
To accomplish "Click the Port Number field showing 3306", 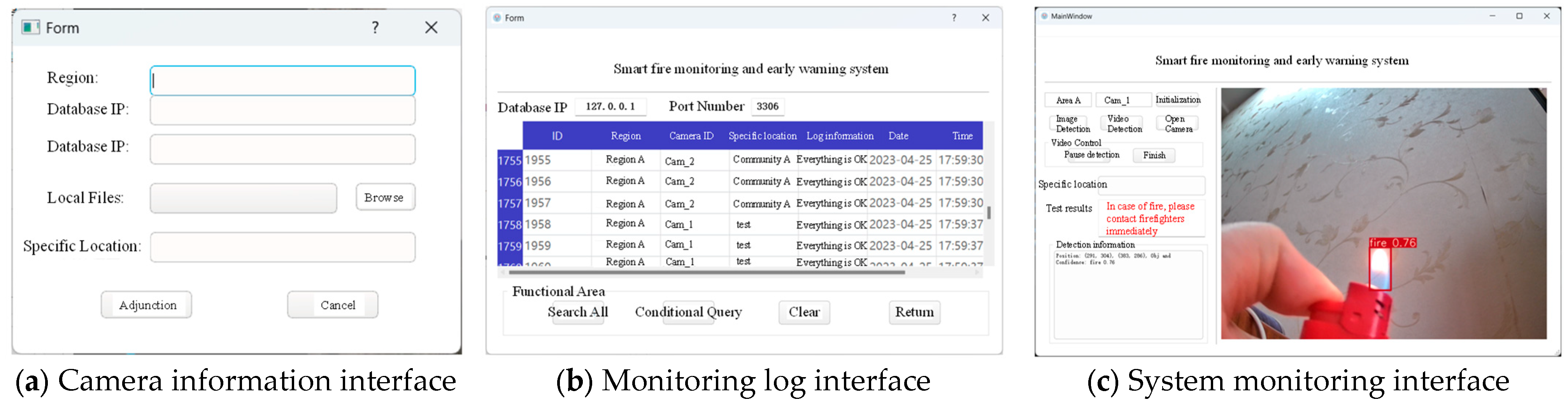I will [x=767, y=107].
